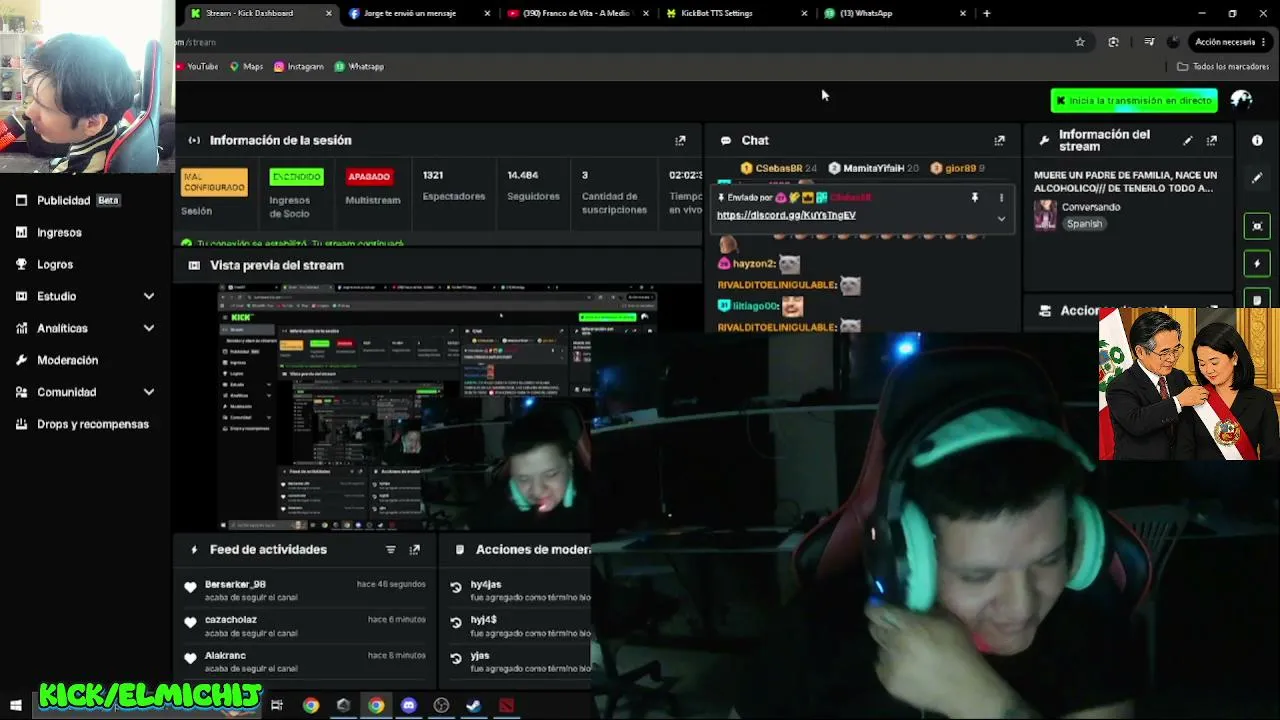Click the green lightning bolt icon

point(1257,264)
